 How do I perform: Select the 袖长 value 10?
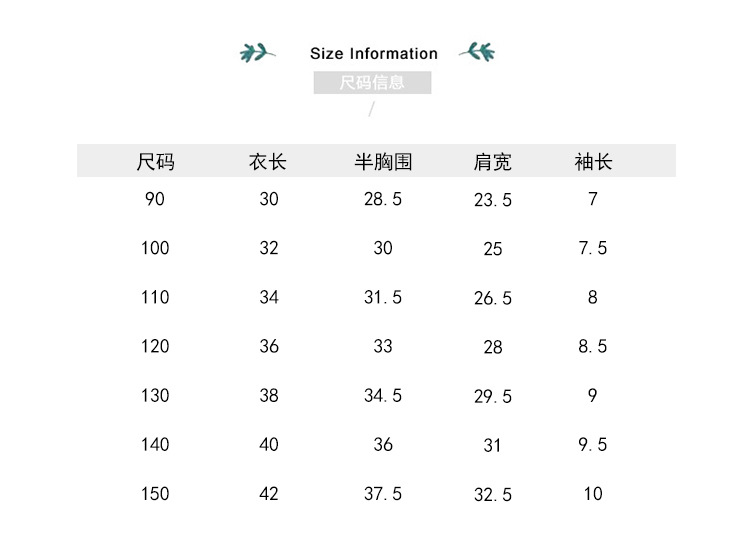pos(593,493)
